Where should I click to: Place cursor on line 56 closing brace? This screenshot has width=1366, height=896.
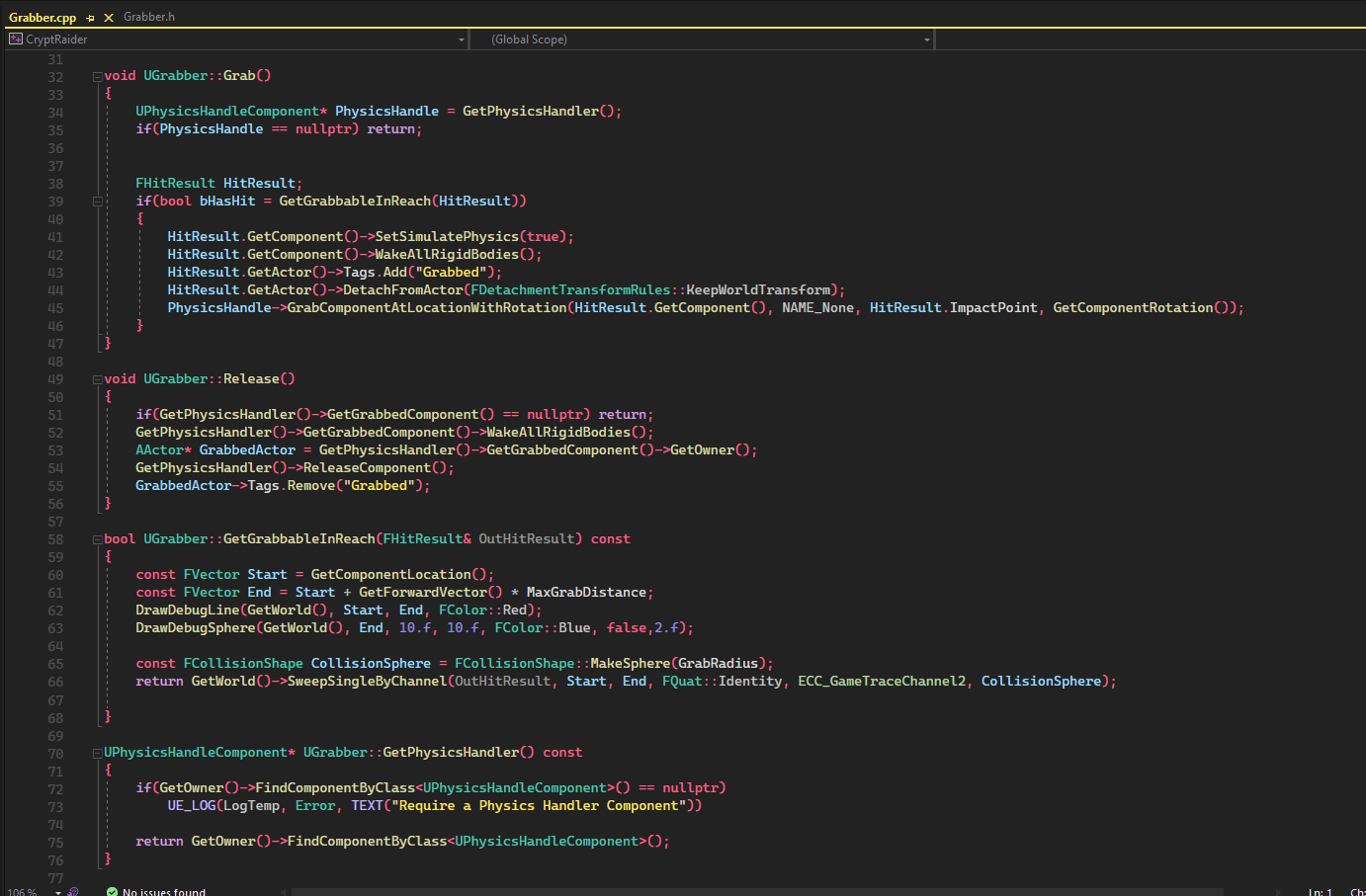(x=108, y=504)
